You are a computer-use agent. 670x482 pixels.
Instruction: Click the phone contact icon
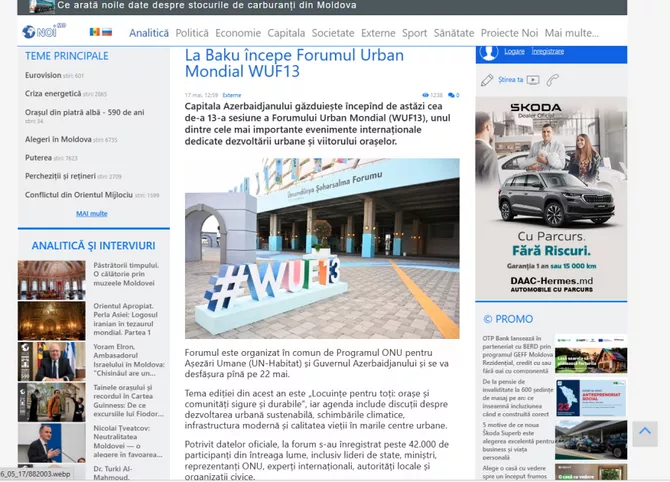click(x=553, y=80)
